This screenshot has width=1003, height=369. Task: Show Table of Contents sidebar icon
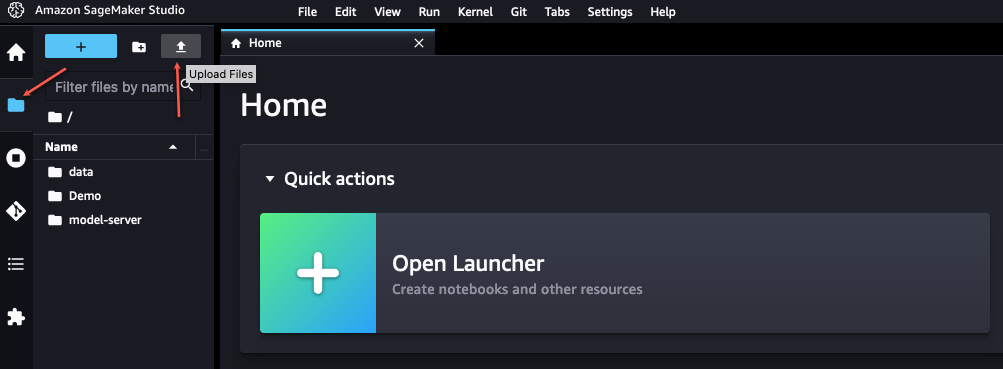(x=16, y=263)
